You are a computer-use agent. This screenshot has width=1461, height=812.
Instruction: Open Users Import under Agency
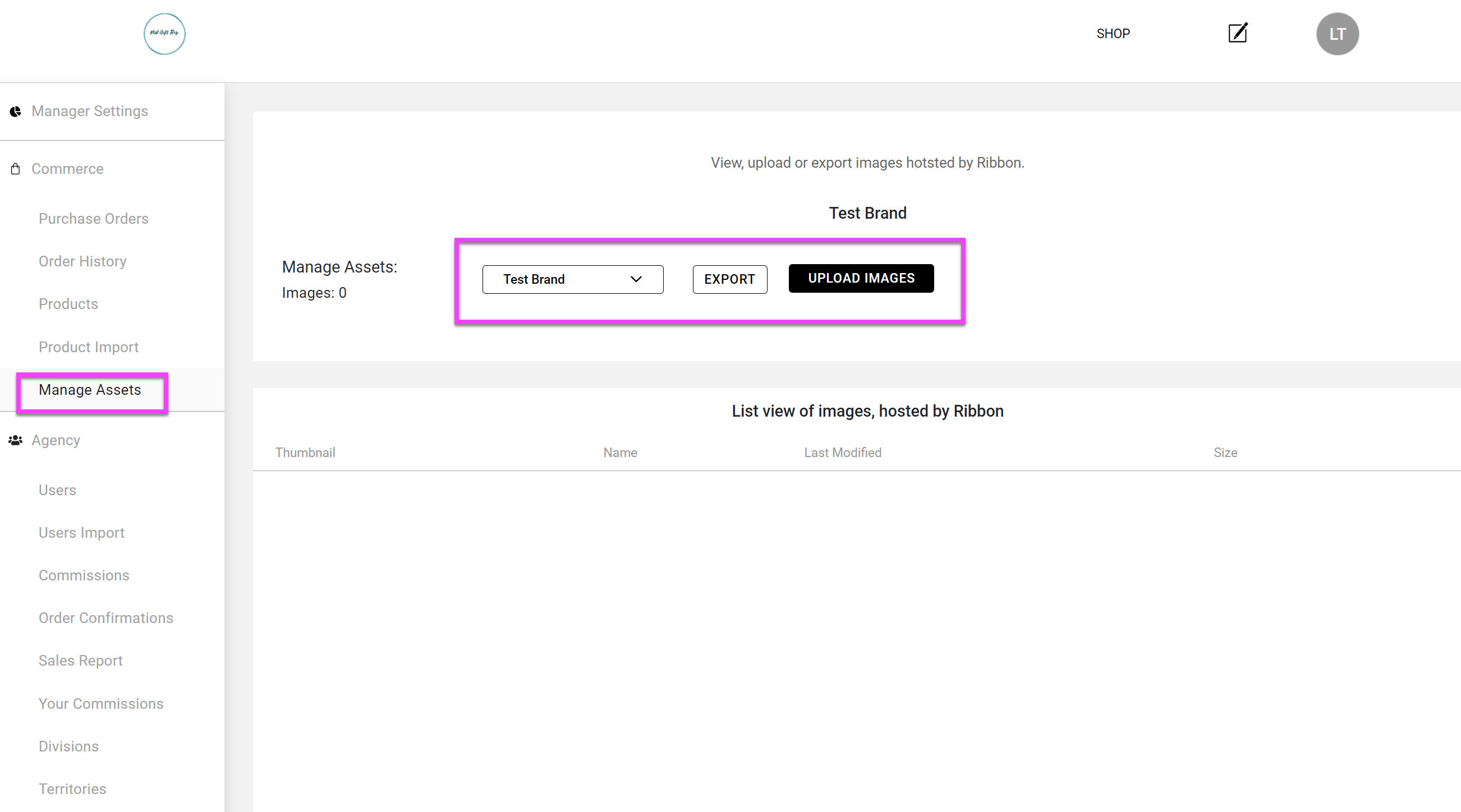tap(81, 532)
